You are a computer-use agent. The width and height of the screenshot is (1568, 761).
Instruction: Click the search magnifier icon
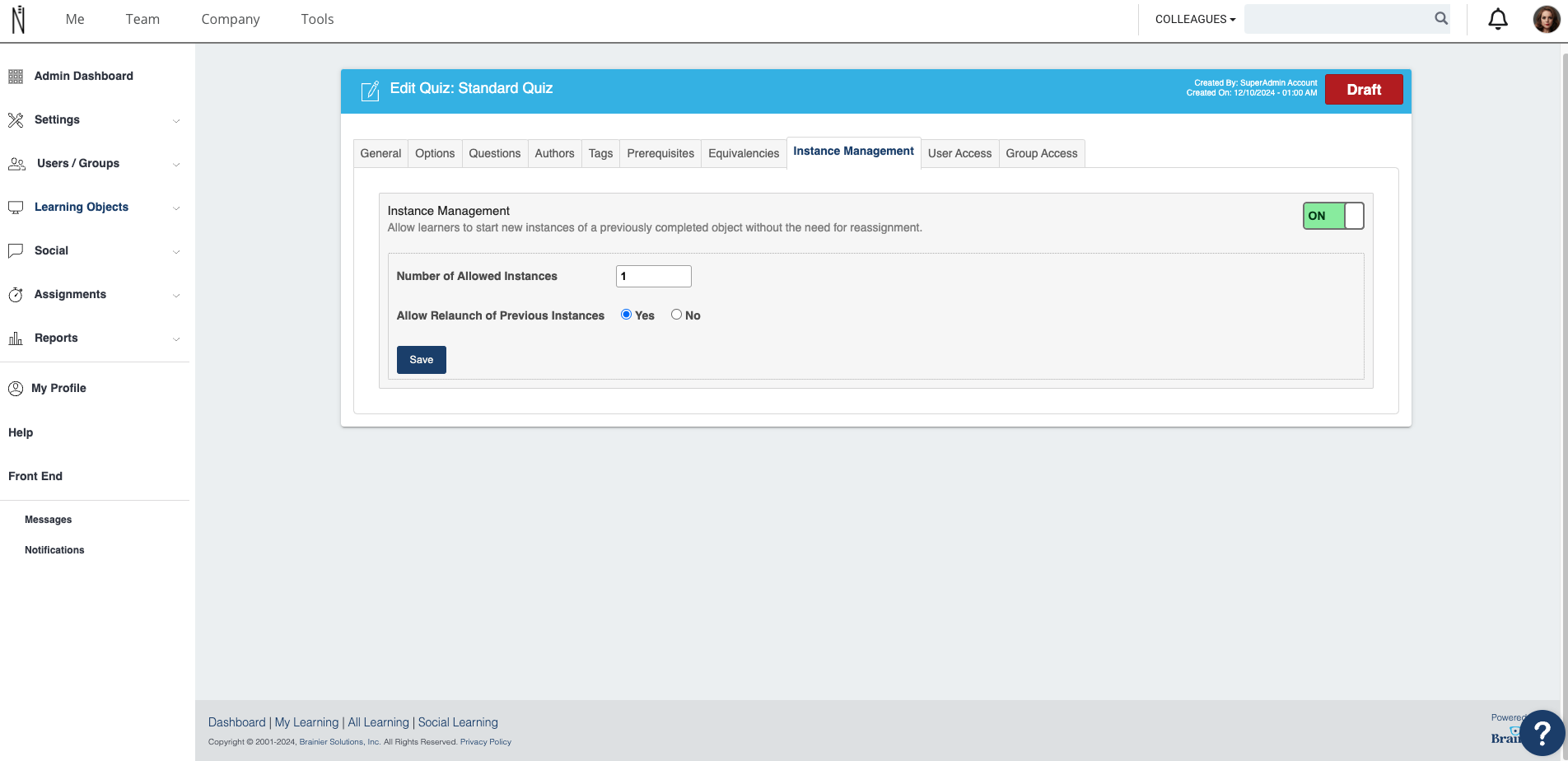(1441, 18)
